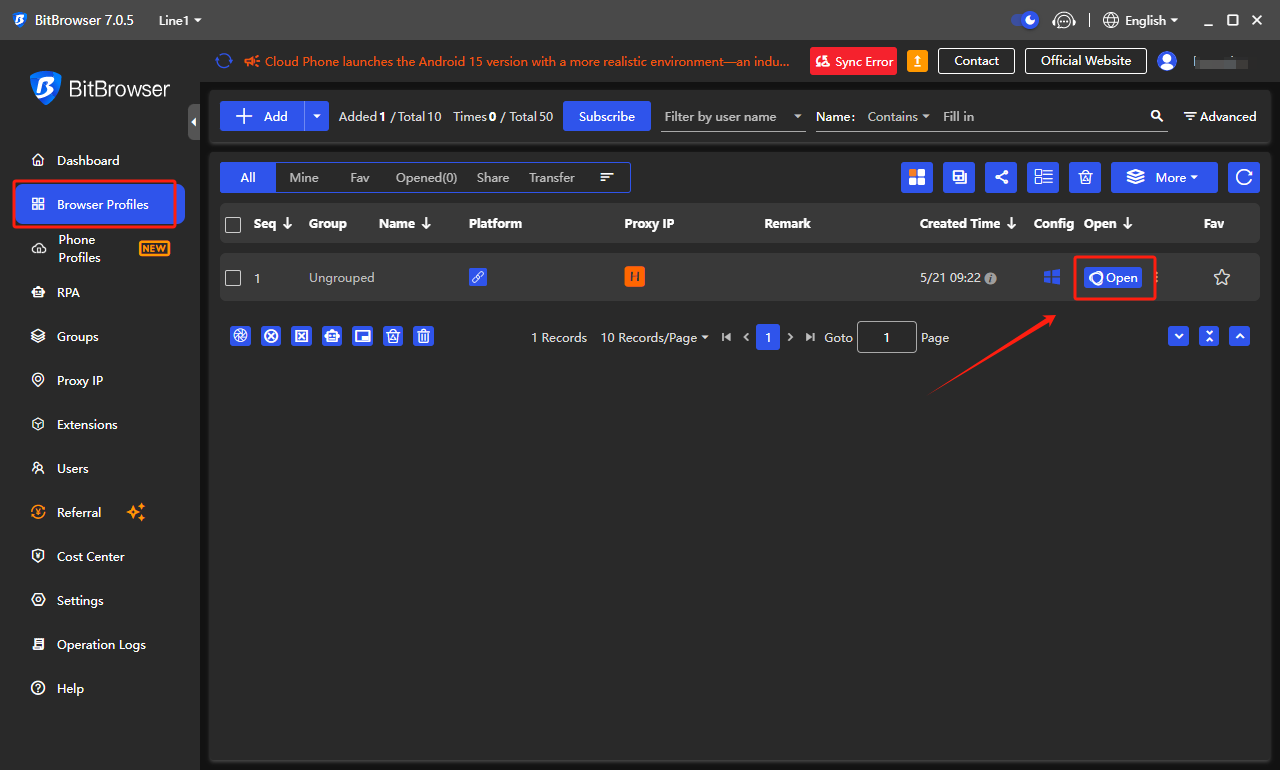
Task: Open the Contains match-type dropdown
Action: click(898, 116)
